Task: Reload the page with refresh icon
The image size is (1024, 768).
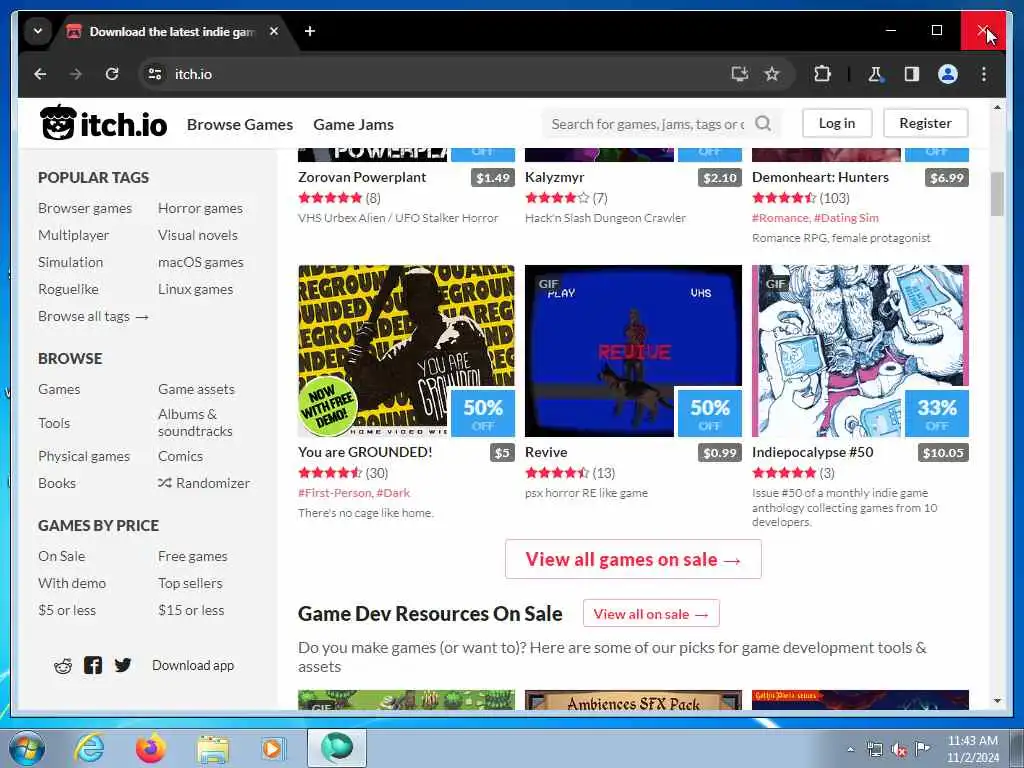Action: pos(112,74)
